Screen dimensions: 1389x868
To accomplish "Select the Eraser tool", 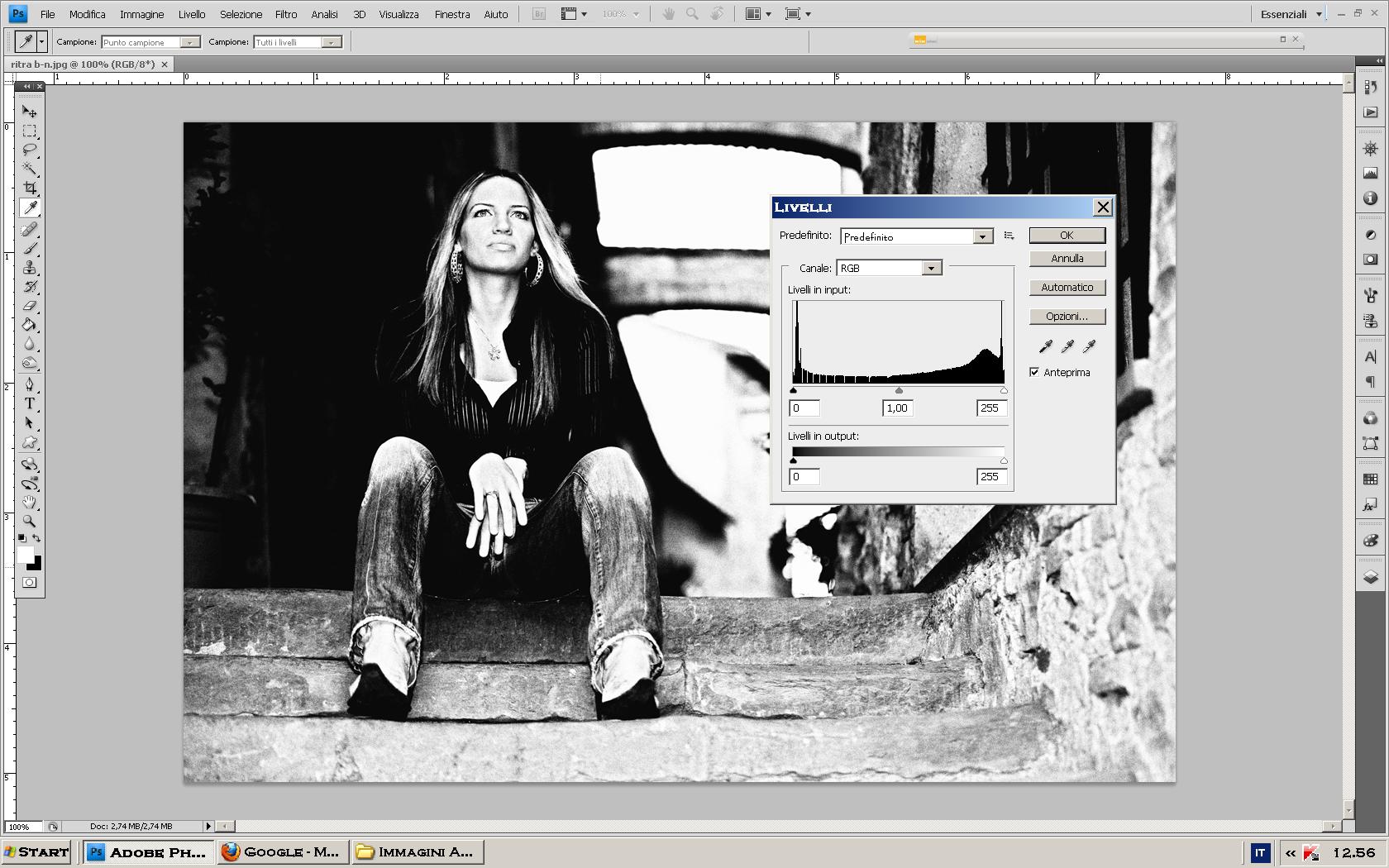I will tap(30, 305).
